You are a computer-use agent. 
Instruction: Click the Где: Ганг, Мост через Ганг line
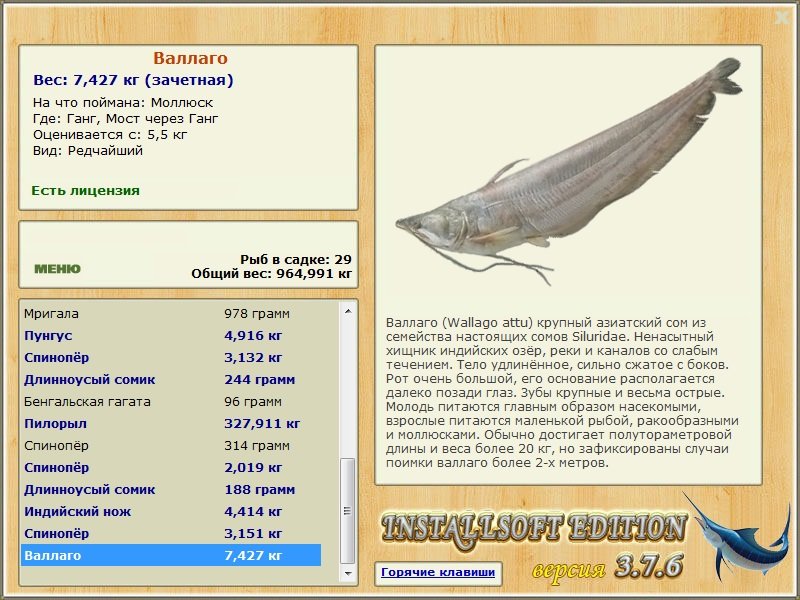126,119
